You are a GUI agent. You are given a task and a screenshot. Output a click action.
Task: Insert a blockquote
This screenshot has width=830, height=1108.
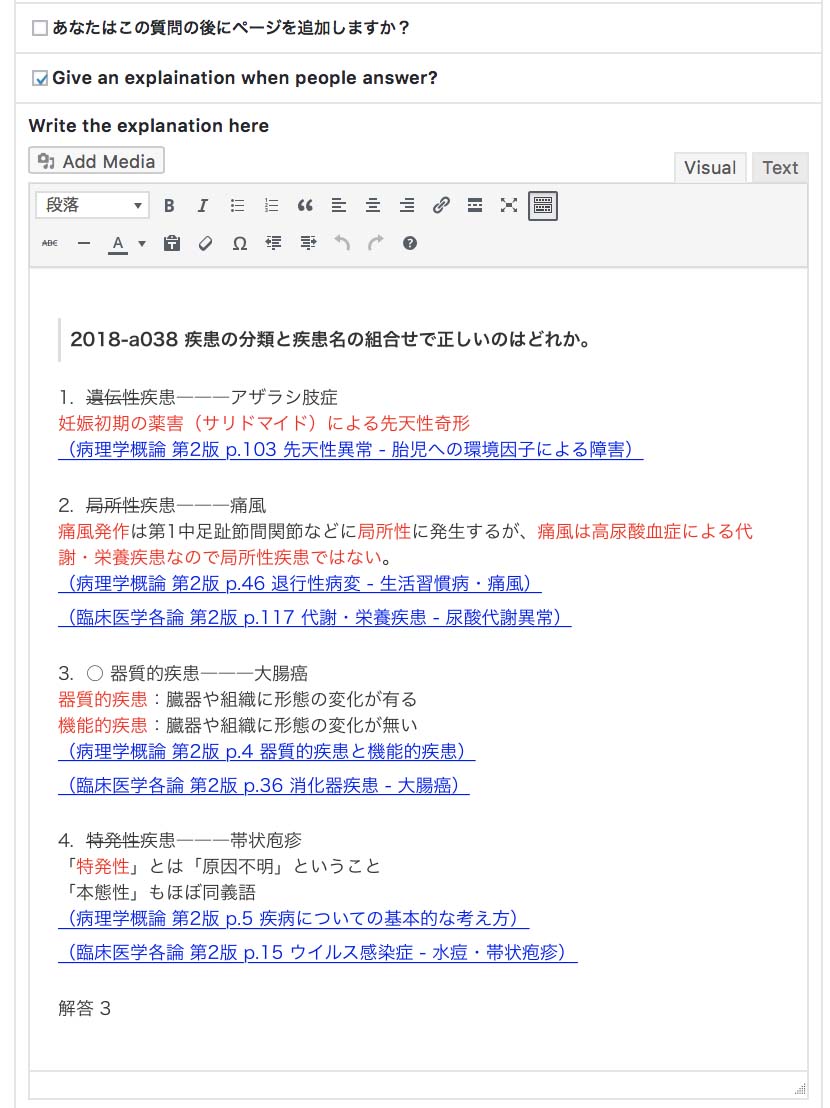pyautogui.click(x=305, y=206)
